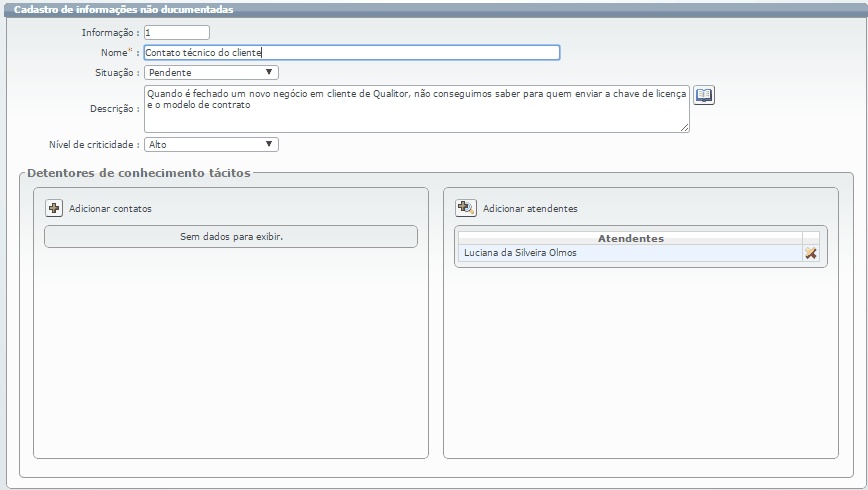This screenshot has height=490, width=868.
Task: Select the Luciana da Silveira Olmos row
Action: point(631,253)
